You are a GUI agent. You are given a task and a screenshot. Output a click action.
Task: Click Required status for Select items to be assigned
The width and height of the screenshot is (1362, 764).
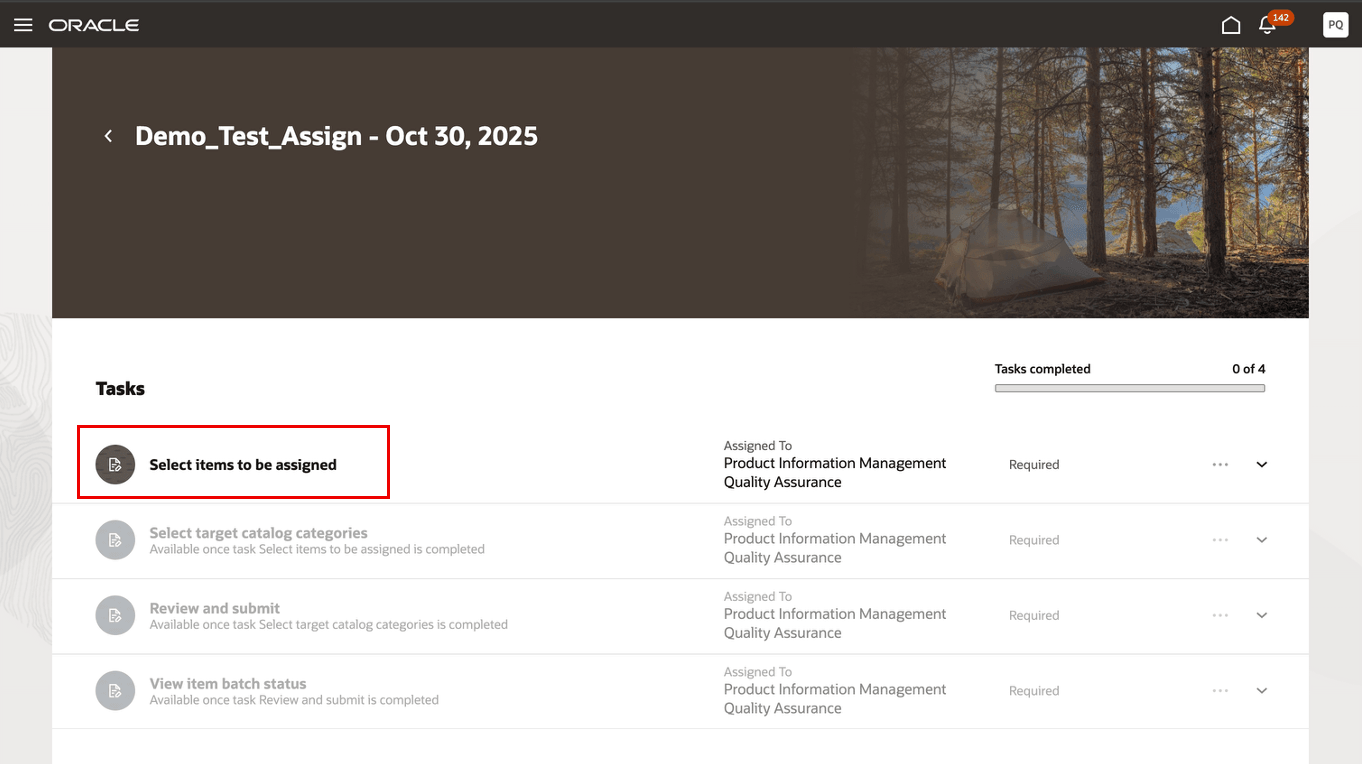pyautogui.click(x=1034, y=465)
